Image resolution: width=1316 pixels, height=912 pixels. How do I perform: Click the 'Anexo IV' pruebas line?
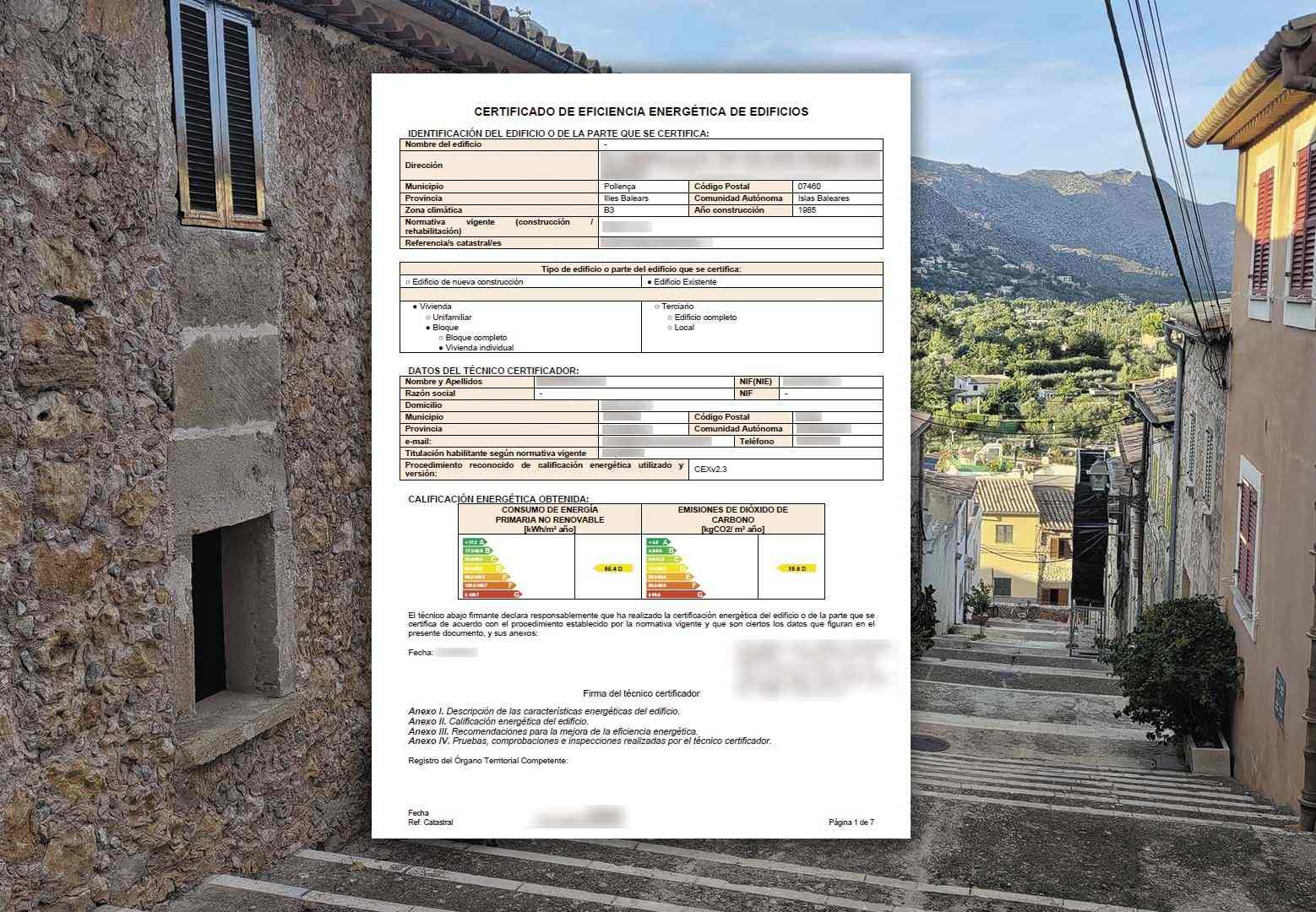pyautogui.click(x=590, y=741)
